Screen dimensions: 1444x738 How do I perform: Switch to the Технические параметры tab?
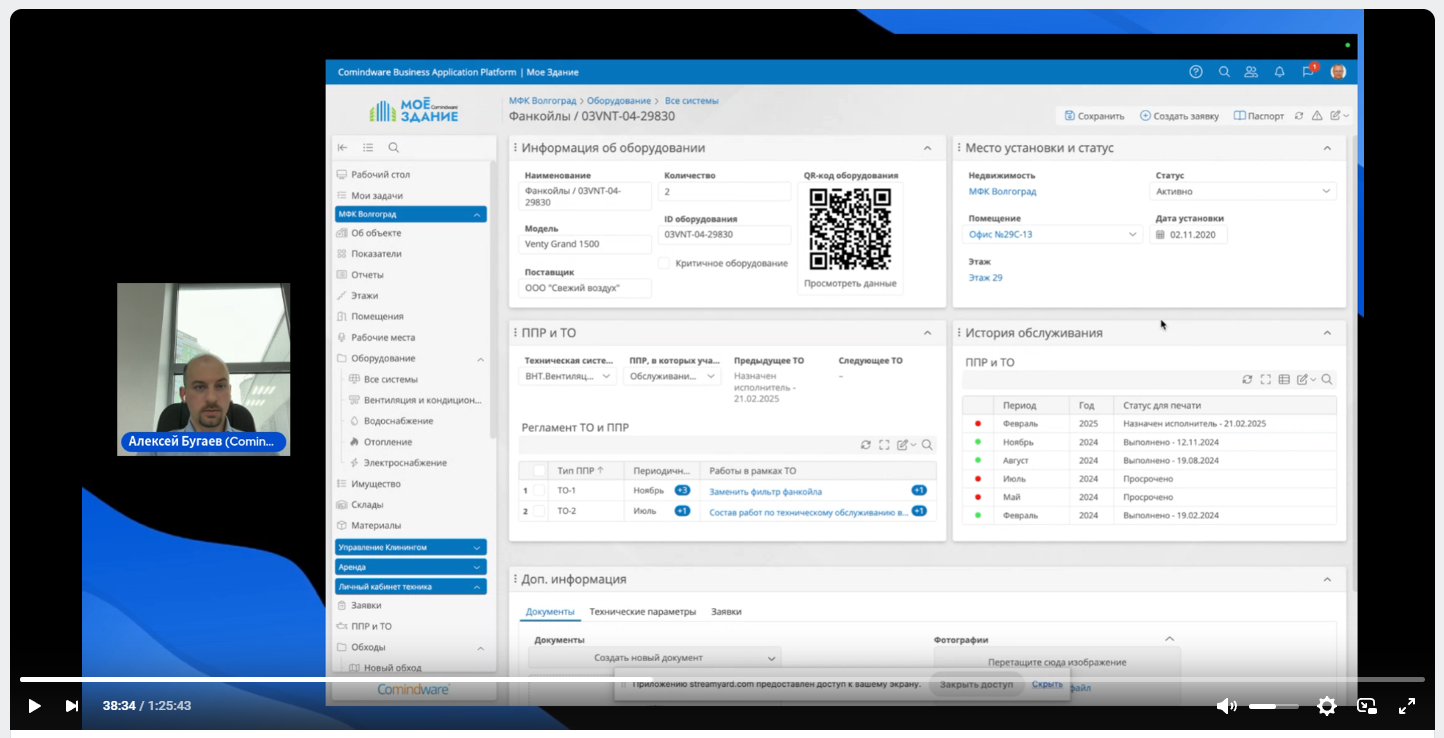pyautogui.click(x=642, y=611)
